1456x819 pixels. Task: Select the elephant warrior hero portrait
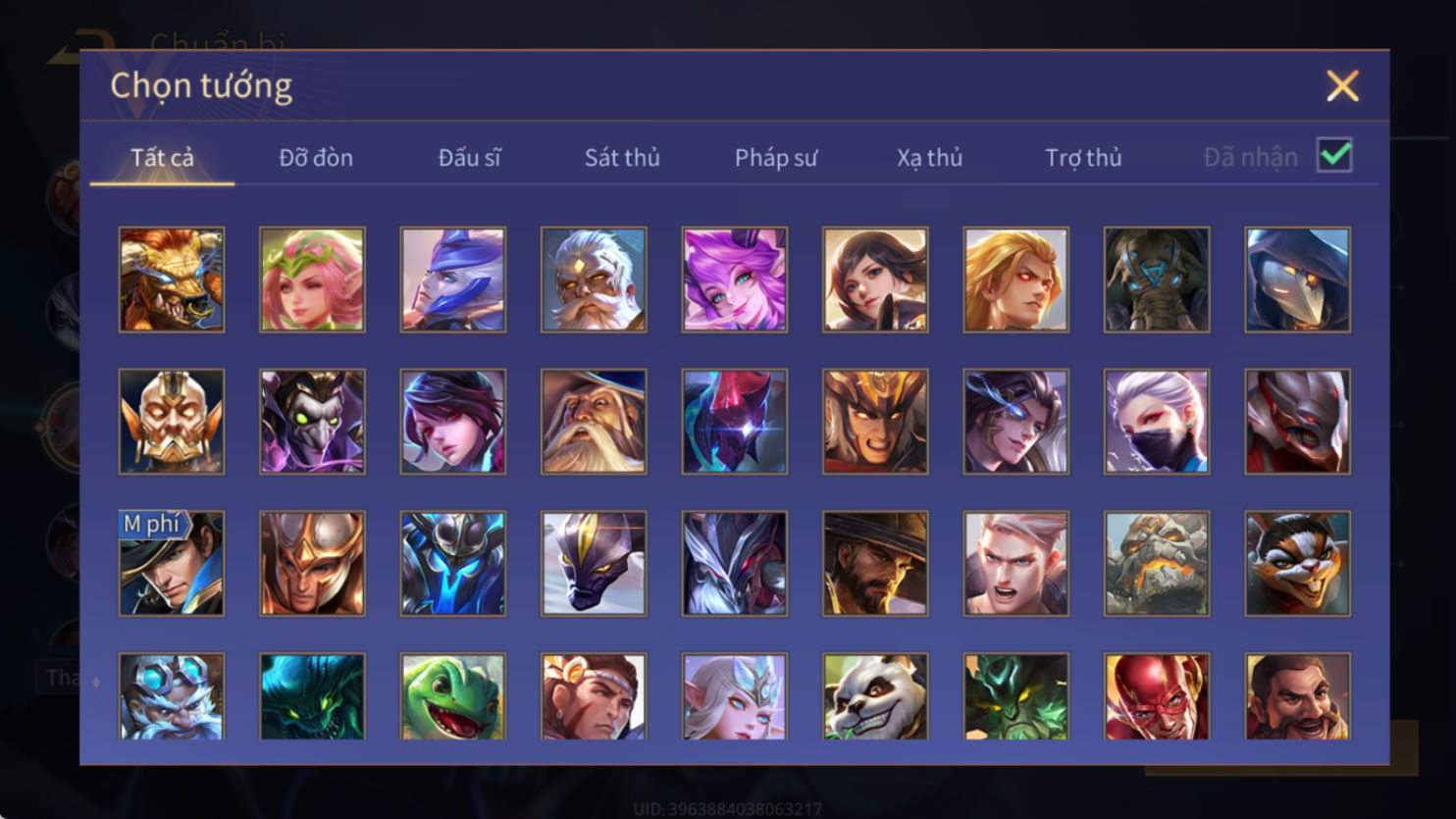[x=1157, y=280]
